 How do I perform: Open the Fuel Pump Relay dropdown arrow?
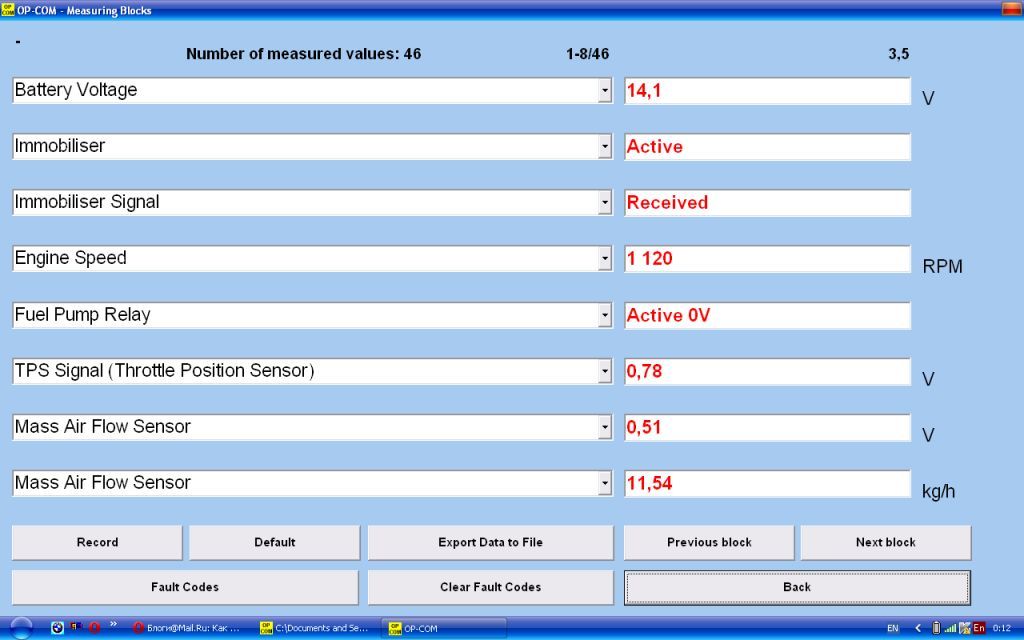(605, 315)
